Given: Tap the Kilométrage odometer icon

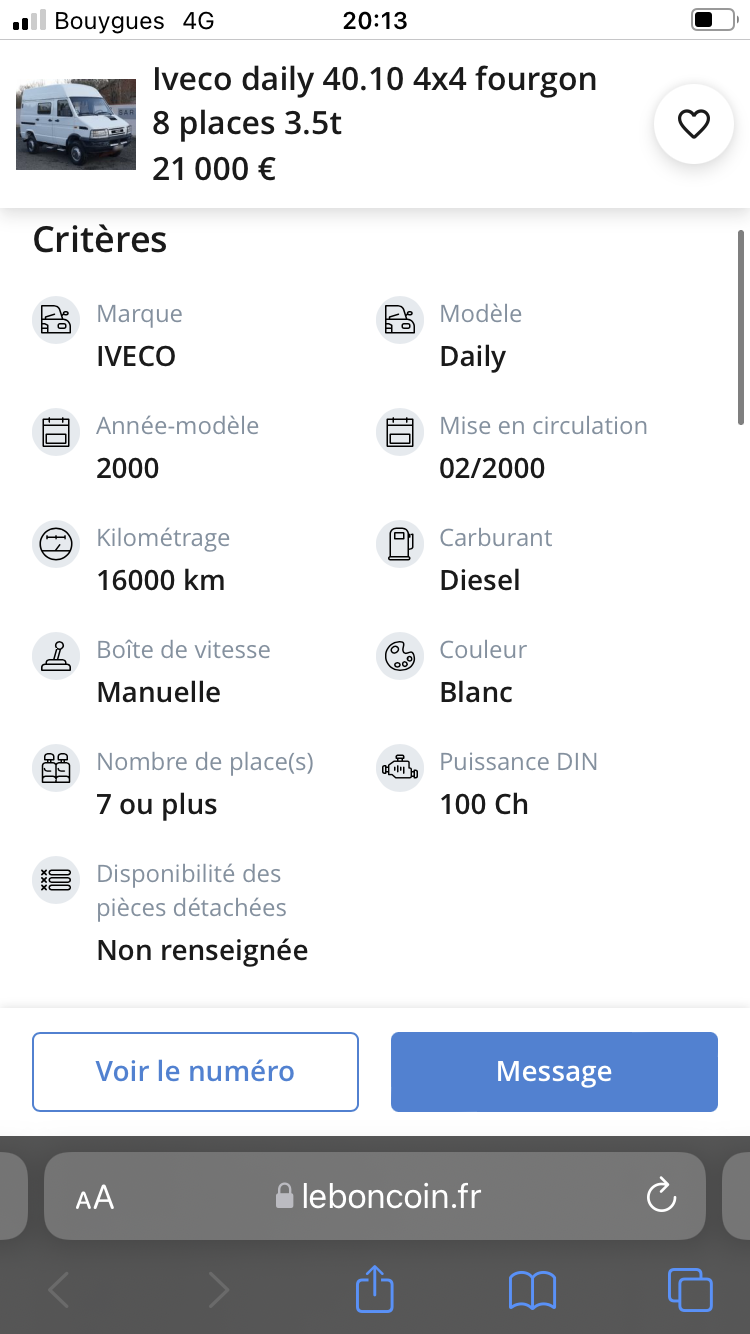Looking at the screenshot, I should [x=56, y=544].
